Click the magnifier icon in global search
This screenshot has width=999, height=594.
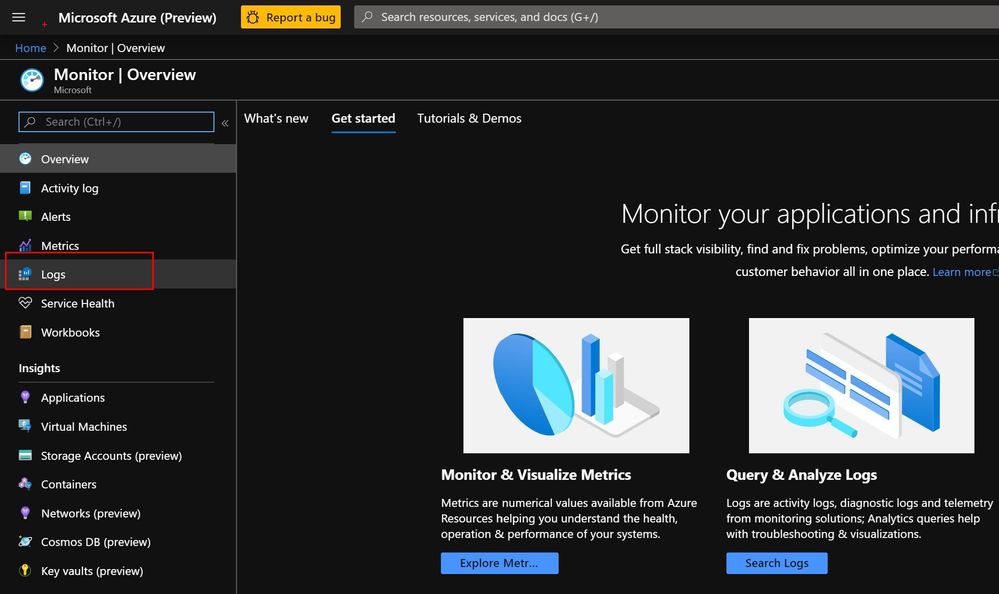(x=367, y=17)
